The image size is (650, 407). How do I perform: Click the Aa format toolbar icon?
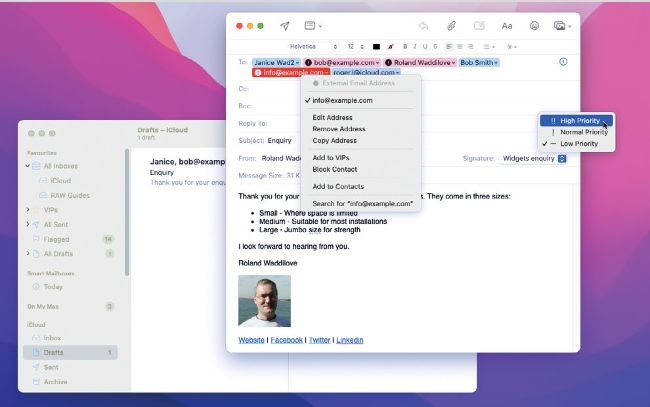pyautogui.click(x=507, y=26)
